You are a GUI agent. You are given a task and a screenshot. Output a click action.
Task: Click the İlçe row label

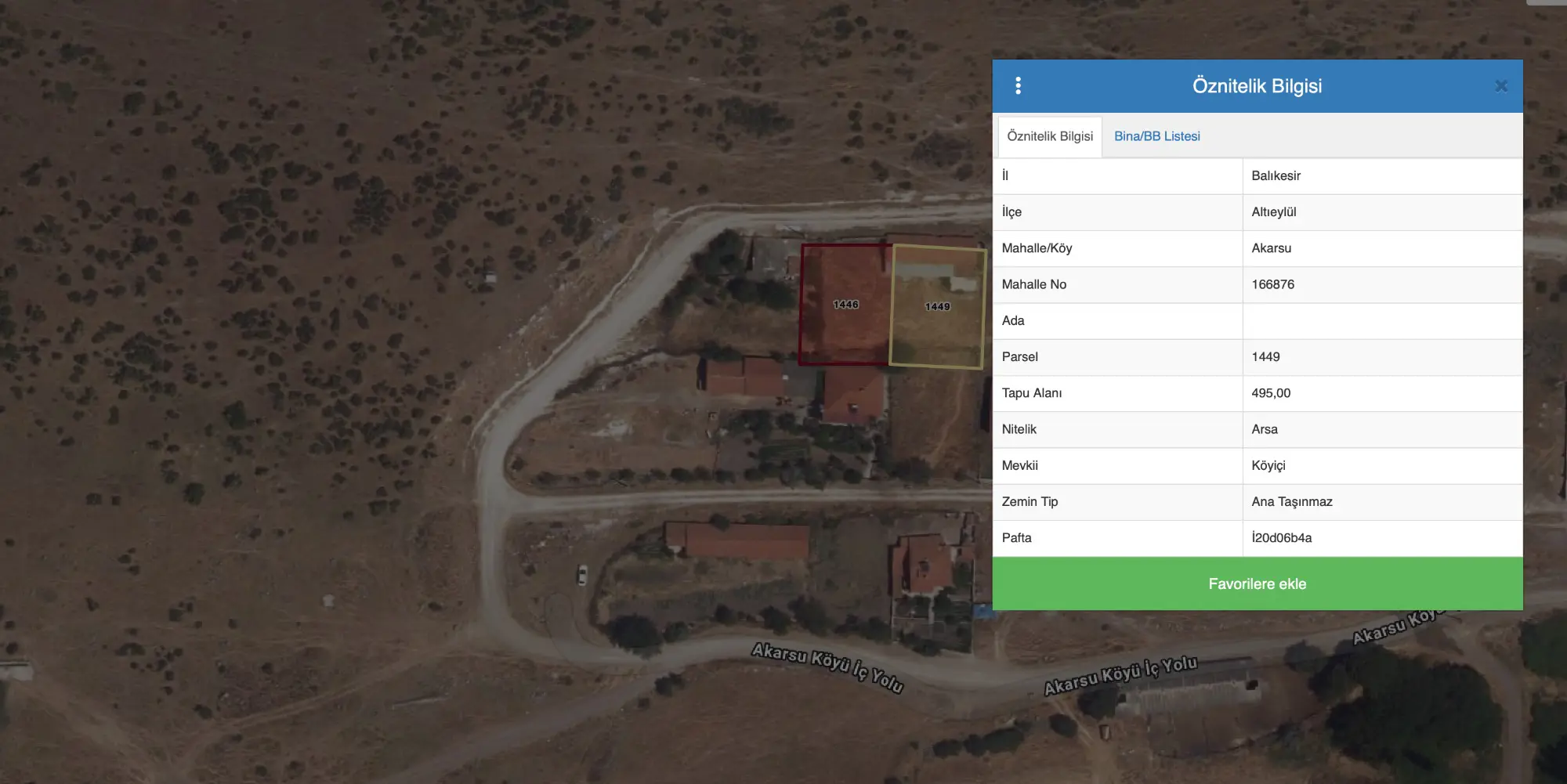(1011, 211)
